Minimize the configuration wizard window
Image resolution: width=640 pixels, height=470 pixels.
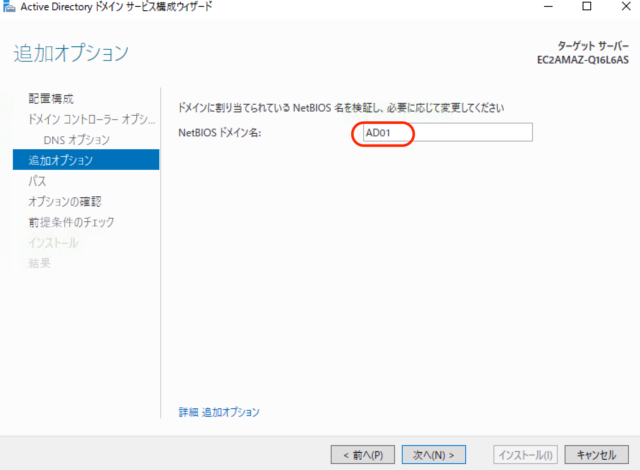pos(546,7)
